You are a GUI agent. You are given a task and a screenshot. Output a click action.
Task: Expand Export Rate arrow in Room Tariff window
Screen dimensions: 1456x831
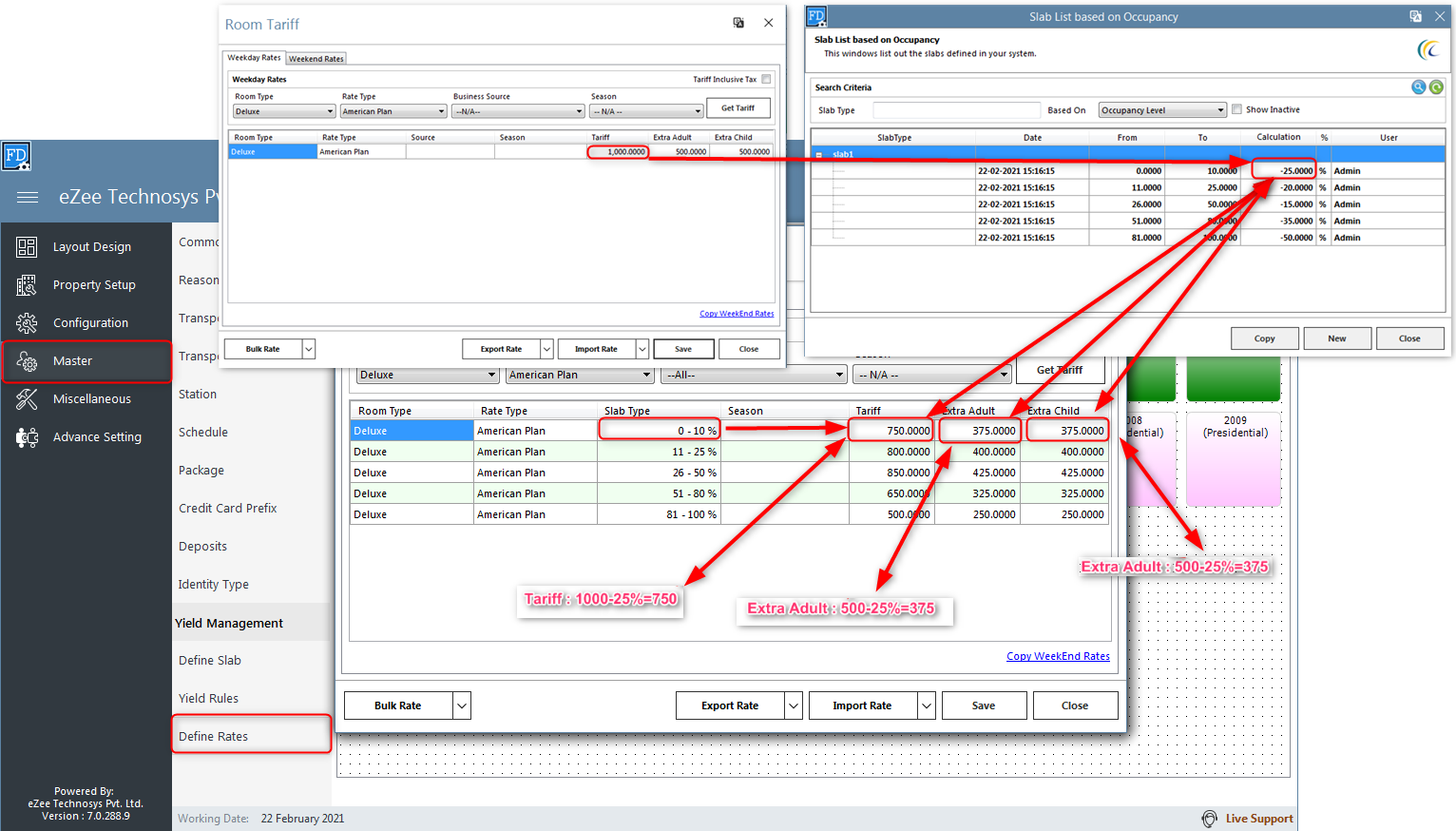tap(546, 349)
